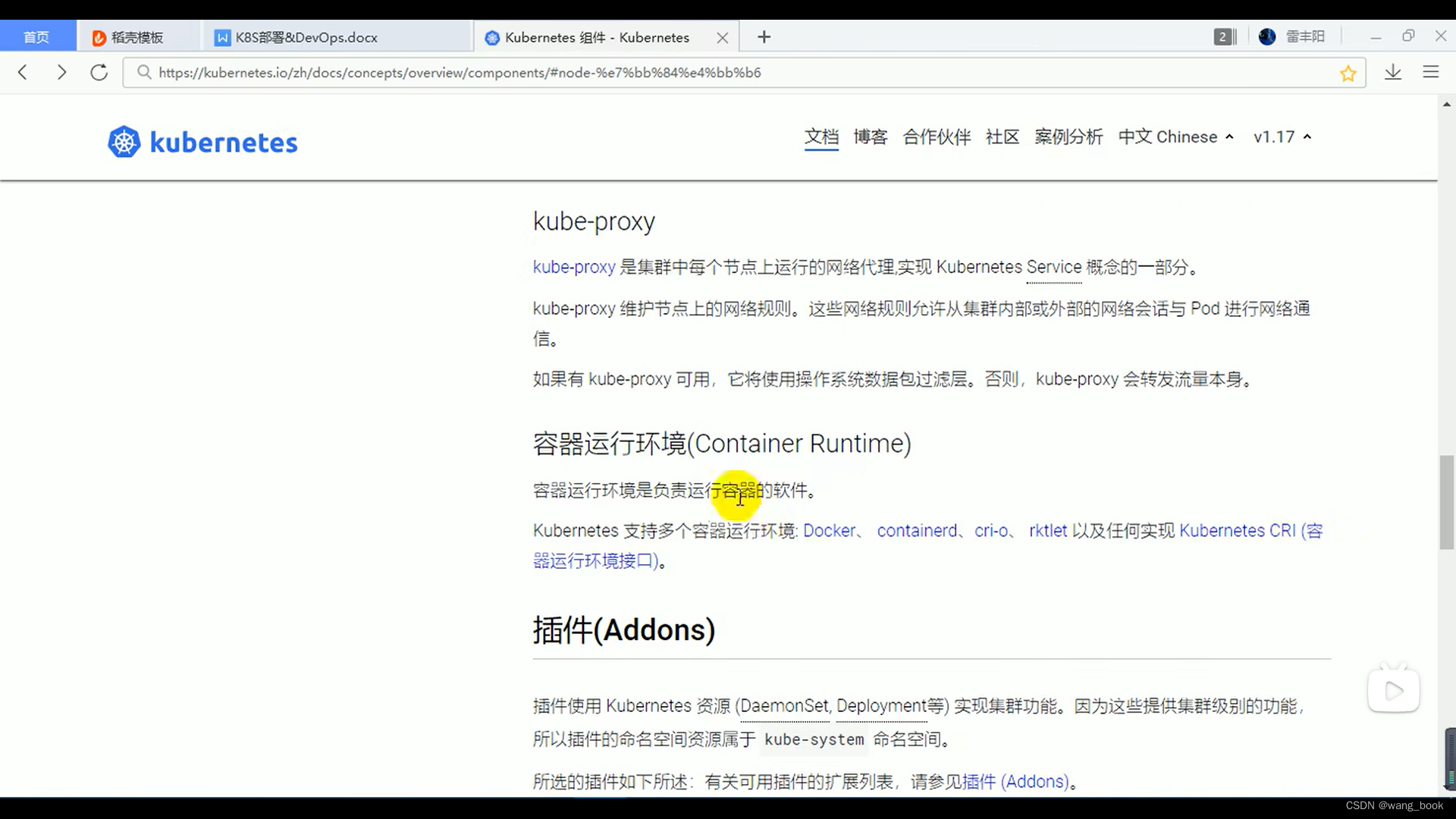Image resolution: width=1456 pixels, height=819 pixels.
Task: Switch to the K8S部署&DevOps.docx tab
Action: point(336,37)
